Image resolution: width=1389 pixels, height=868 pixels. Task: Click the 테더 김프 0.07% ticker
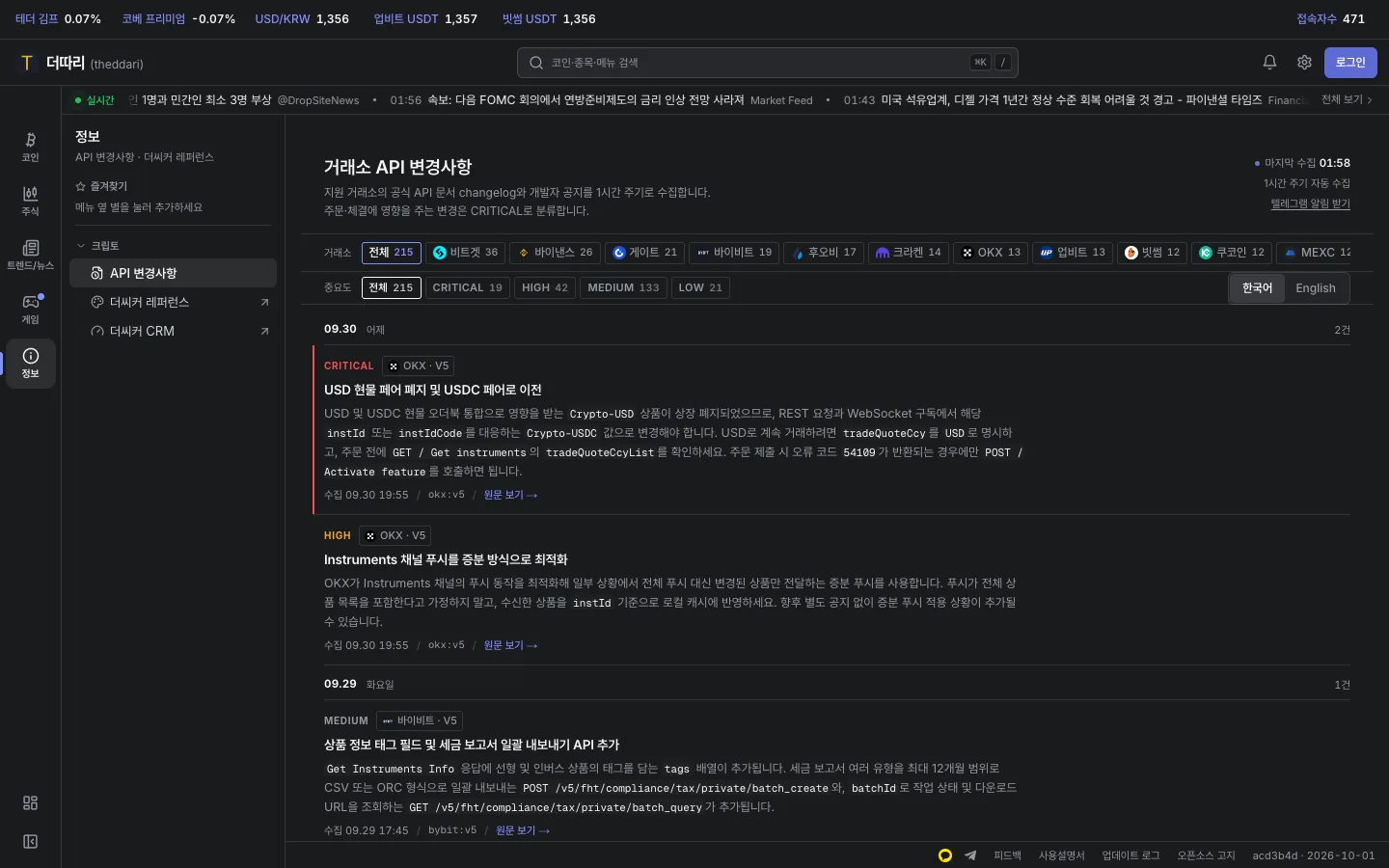point(58,18)
